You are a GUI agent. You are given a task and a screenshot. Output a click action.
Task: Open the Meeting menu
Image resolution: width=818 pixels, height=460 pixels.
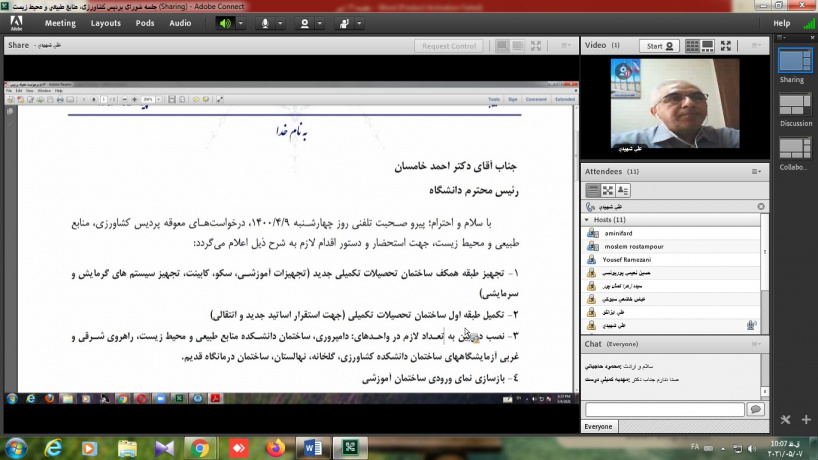[x=60, y=22]
